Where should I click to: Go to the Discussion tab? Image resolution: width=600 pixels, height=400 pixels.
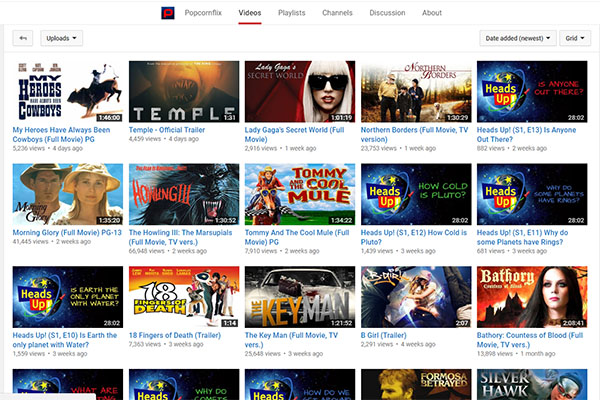click(387, 13)
